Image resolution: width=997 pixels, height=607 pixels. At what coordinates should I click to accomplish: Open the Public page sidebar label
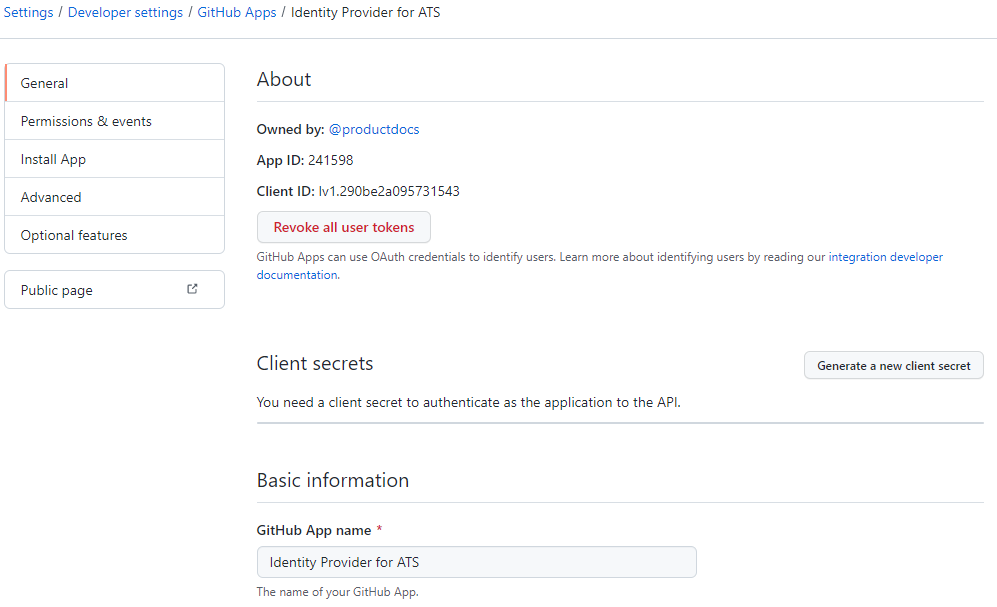(57, 290)
